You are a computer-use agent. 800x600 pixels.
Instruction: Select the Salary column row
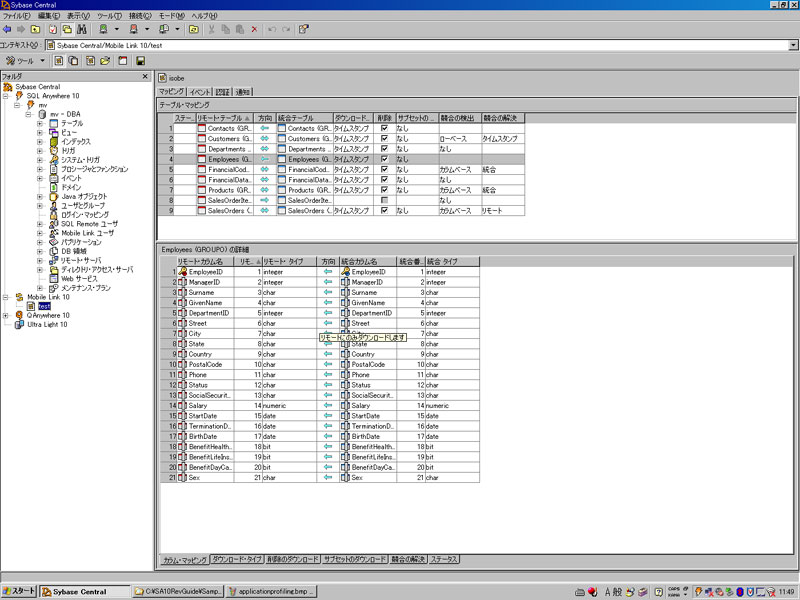pyautogui.click(x=319, y=406)
